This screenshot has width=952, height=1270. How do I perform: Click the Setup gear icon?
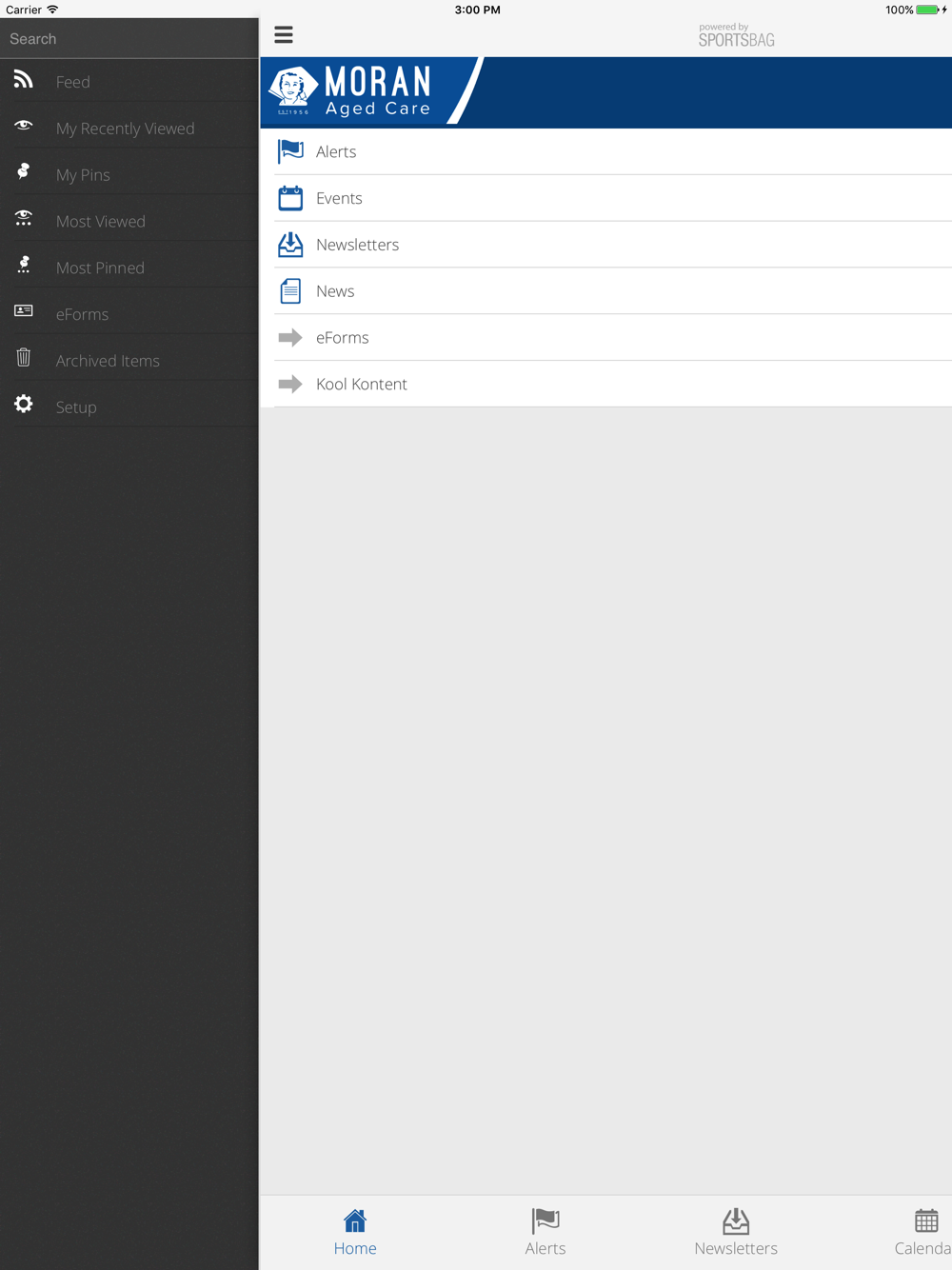coord(24,404)
